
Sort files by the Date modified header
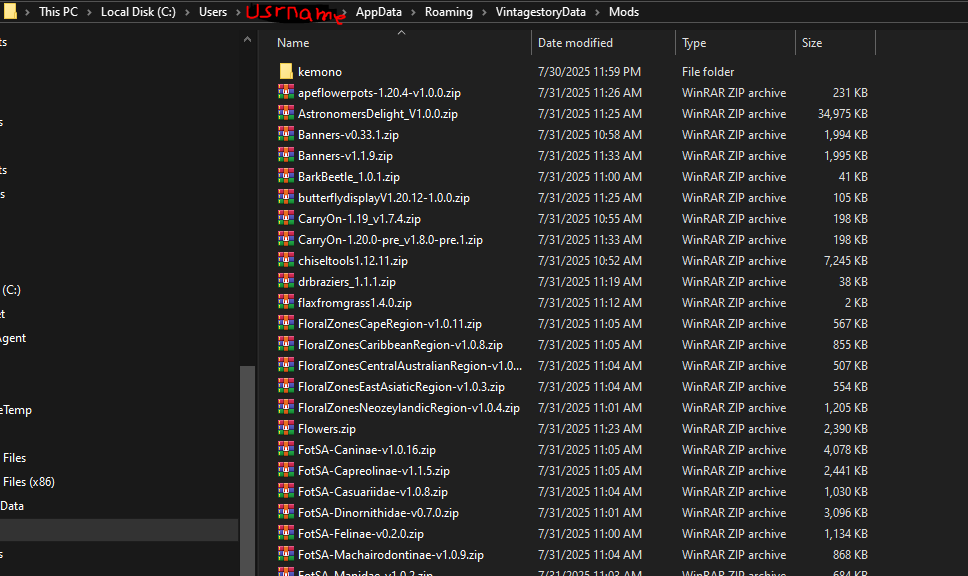coord(578,42)
